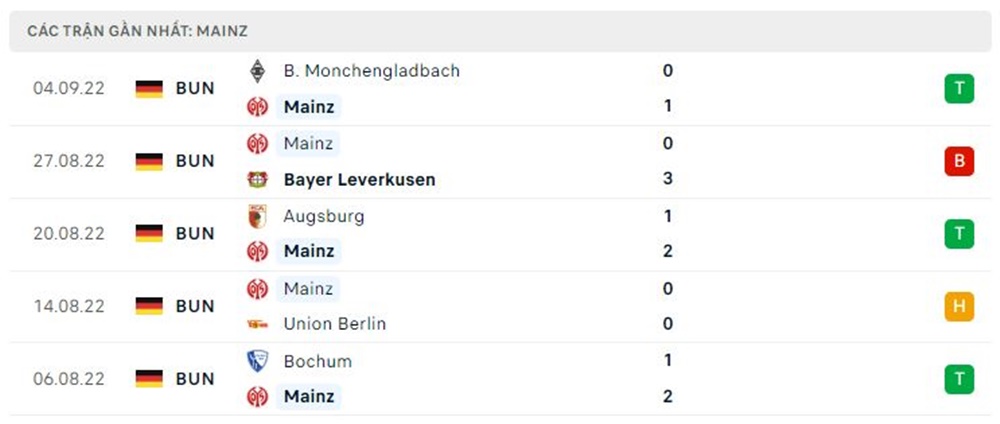Open the Augsburg team link

(323, 216)
